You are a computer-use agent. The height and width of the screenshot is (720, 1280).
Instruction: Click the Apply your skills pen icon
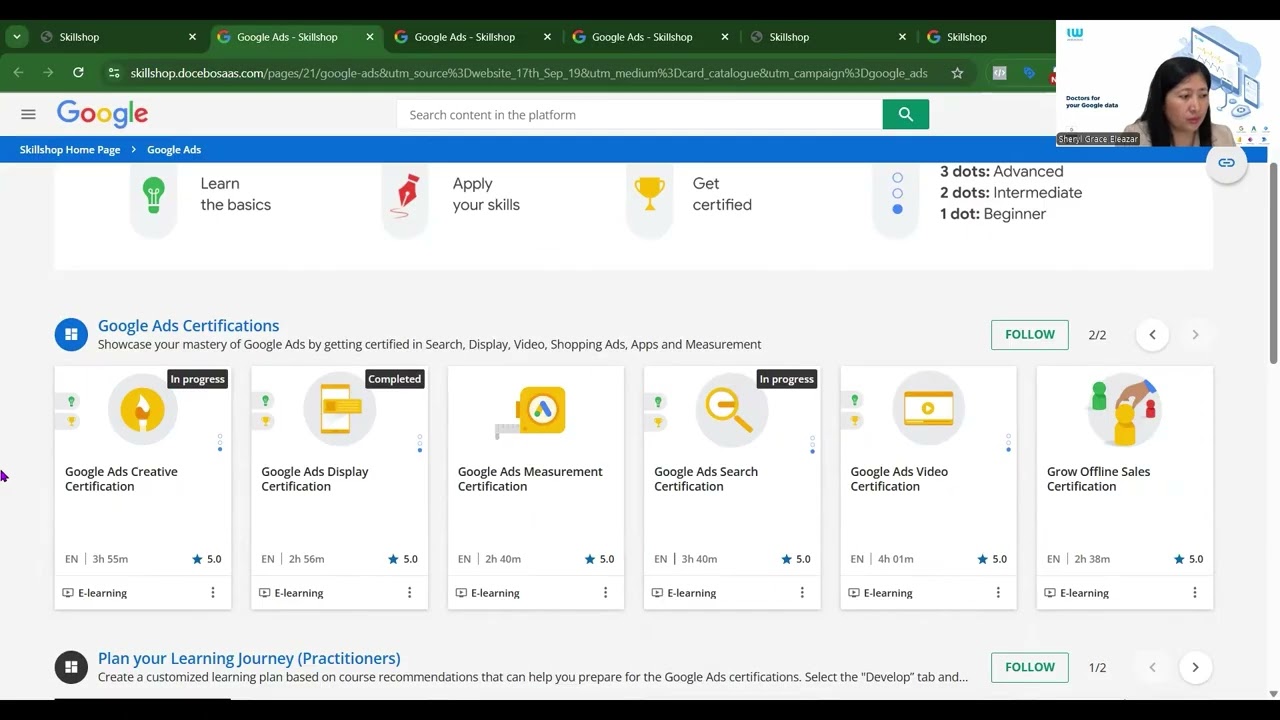tap(405, 194)
